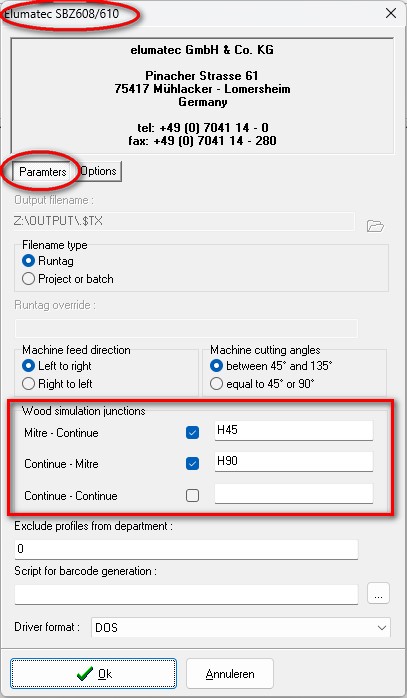Enable the Continue - Continue checkbox
This screenshot has height=698, width=407.
point(192,495)
